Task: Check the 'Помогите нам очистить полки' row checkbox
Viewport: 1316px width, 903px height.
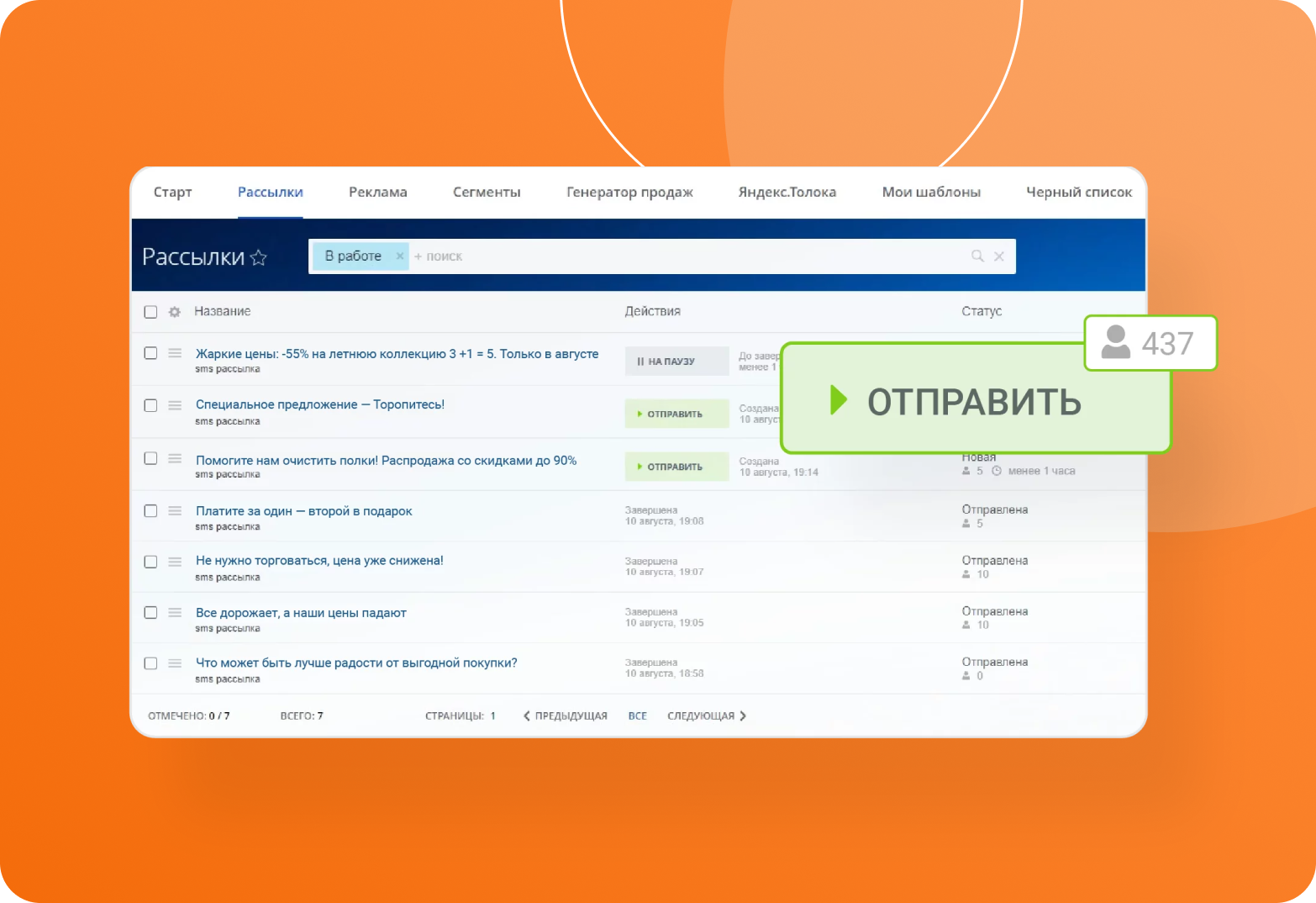Action: 150,458
